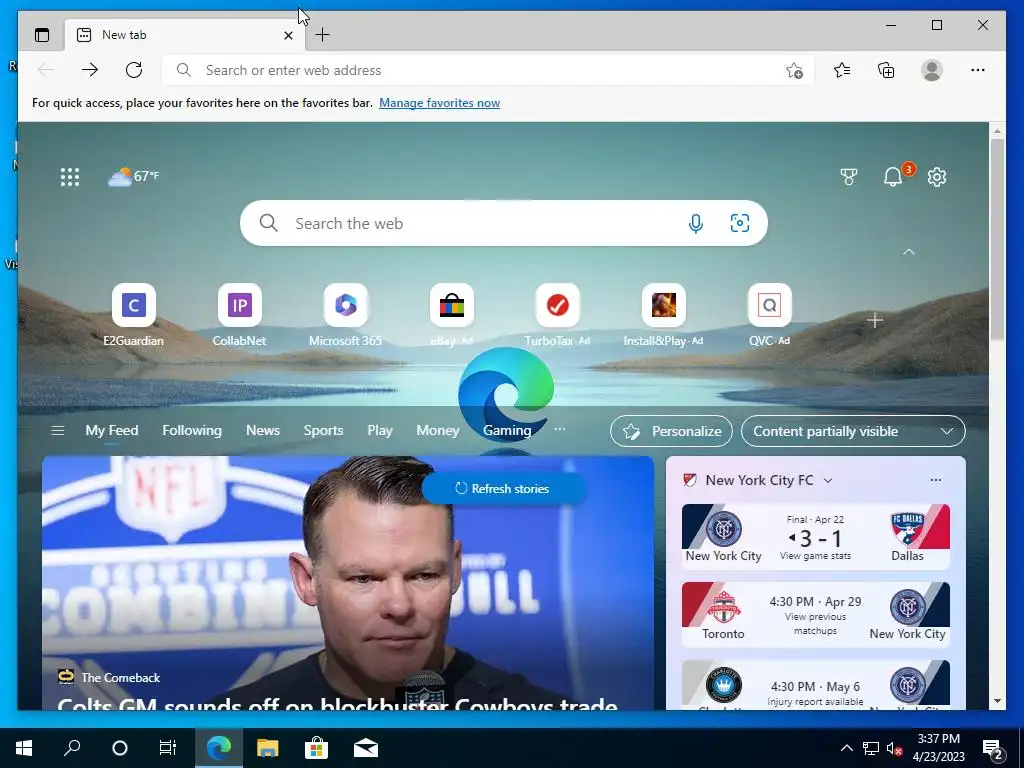Open Toronto vs New York City match card
This screenshot has height=768, width=1024.
(x=816, y=615)
